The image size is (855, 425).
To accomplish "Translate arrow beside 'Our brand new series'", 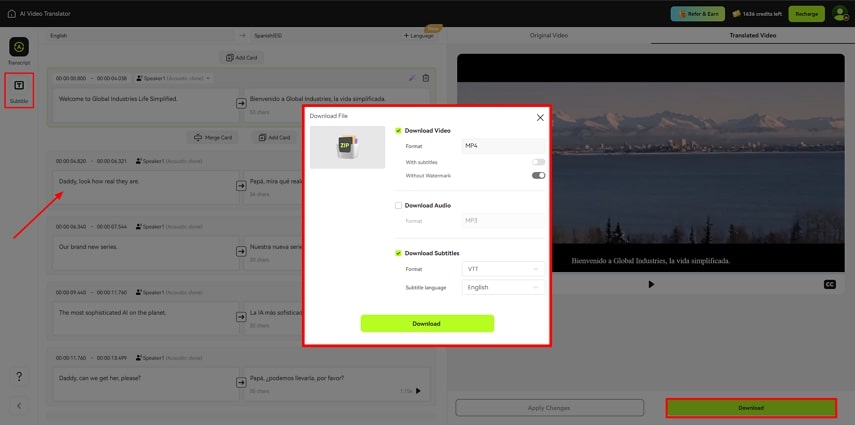I will [241, 252].
